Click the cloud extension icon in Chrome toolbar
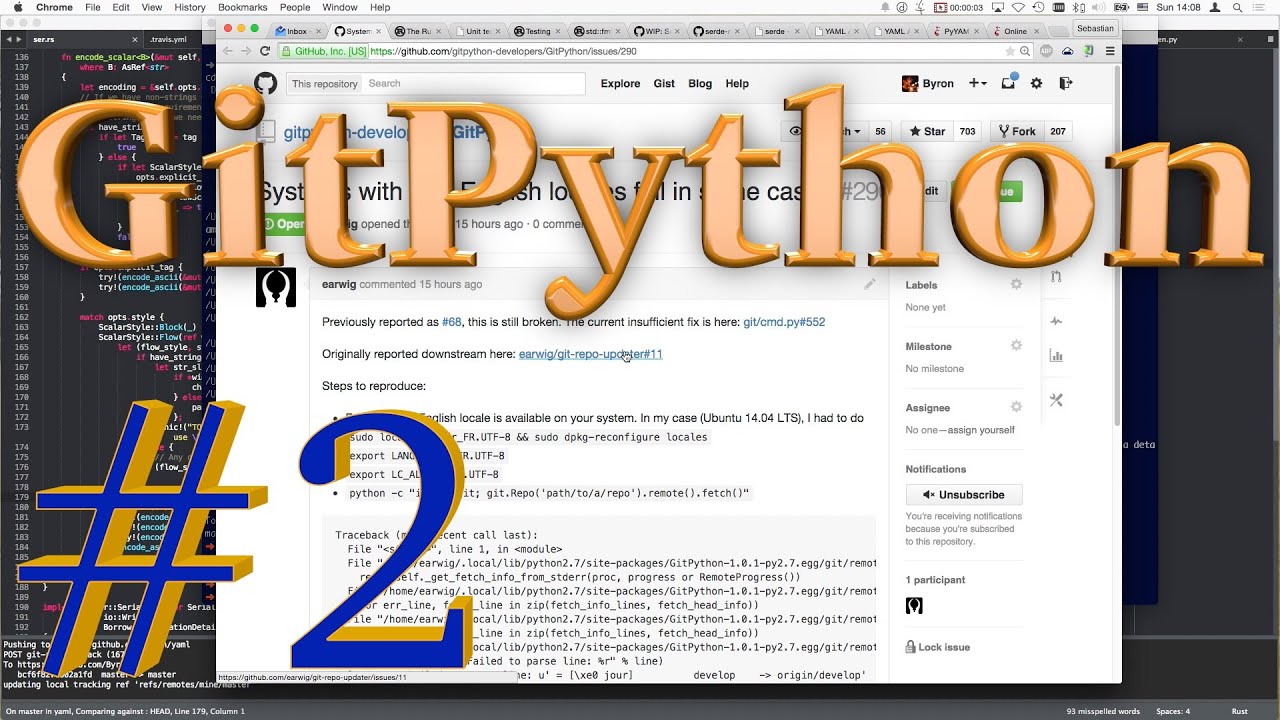 [1067, 51]
